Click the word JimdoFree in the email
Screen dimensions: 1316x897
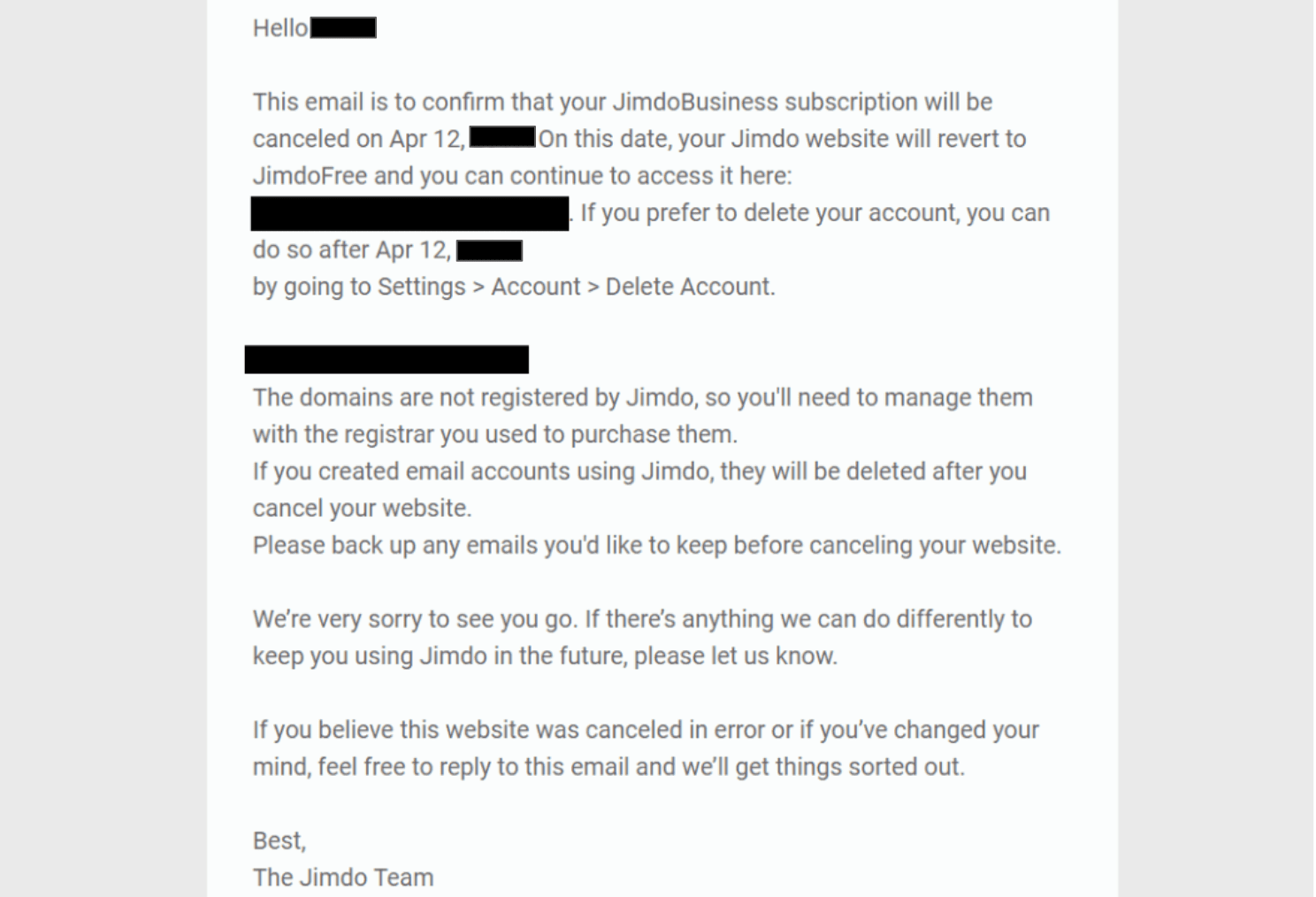310,176
